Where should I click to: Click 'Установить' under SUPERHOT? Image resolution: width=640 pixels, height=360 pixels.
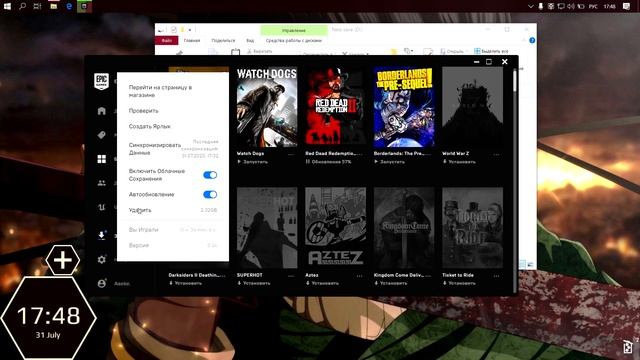click(253, 283)
